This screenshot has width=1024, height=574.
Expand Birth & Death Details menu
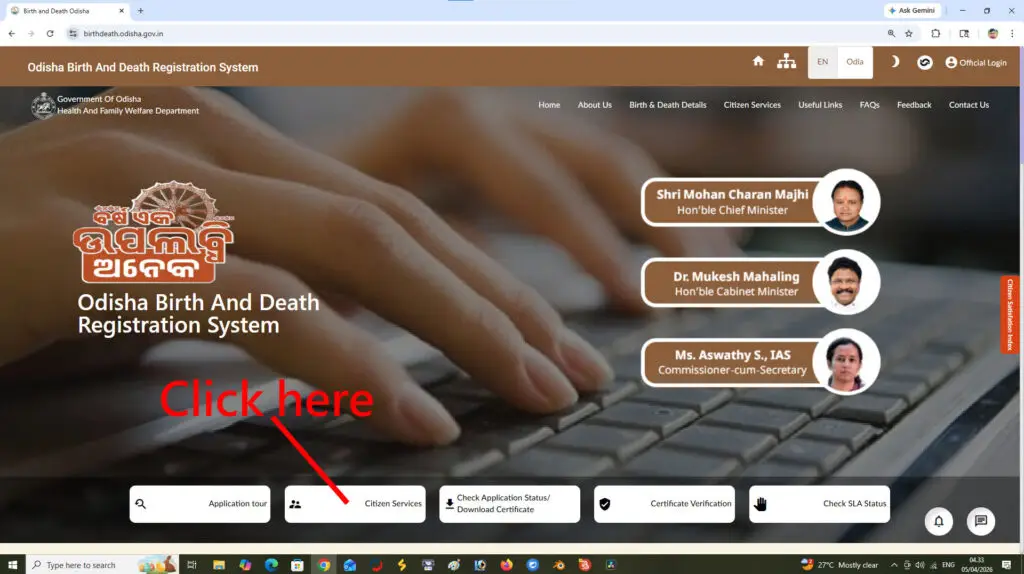(667, 105)
